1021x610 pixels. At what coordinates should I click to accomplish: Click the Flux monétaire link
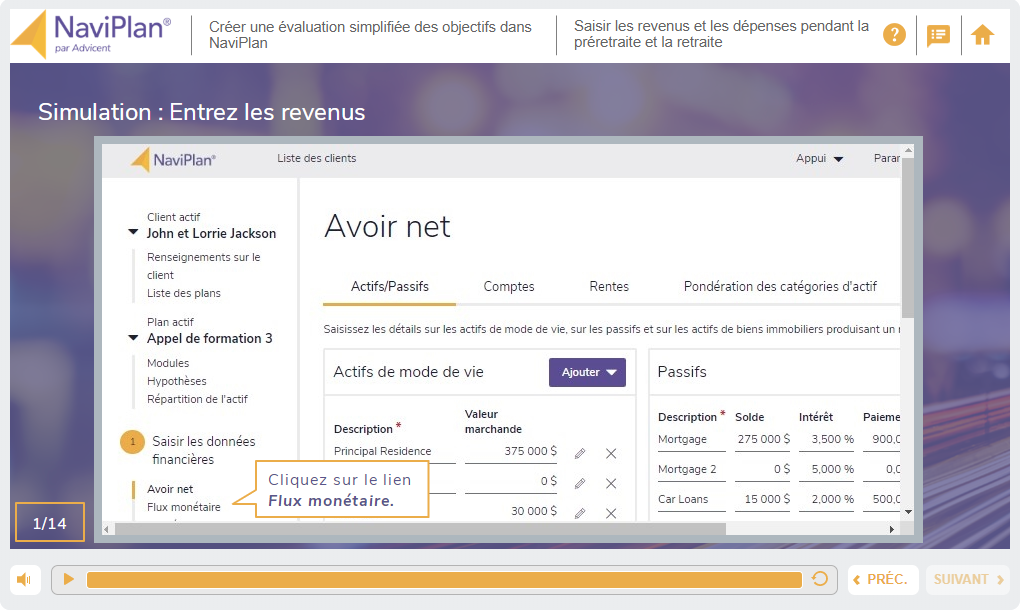pyautogui.click(x=184, y=507)
